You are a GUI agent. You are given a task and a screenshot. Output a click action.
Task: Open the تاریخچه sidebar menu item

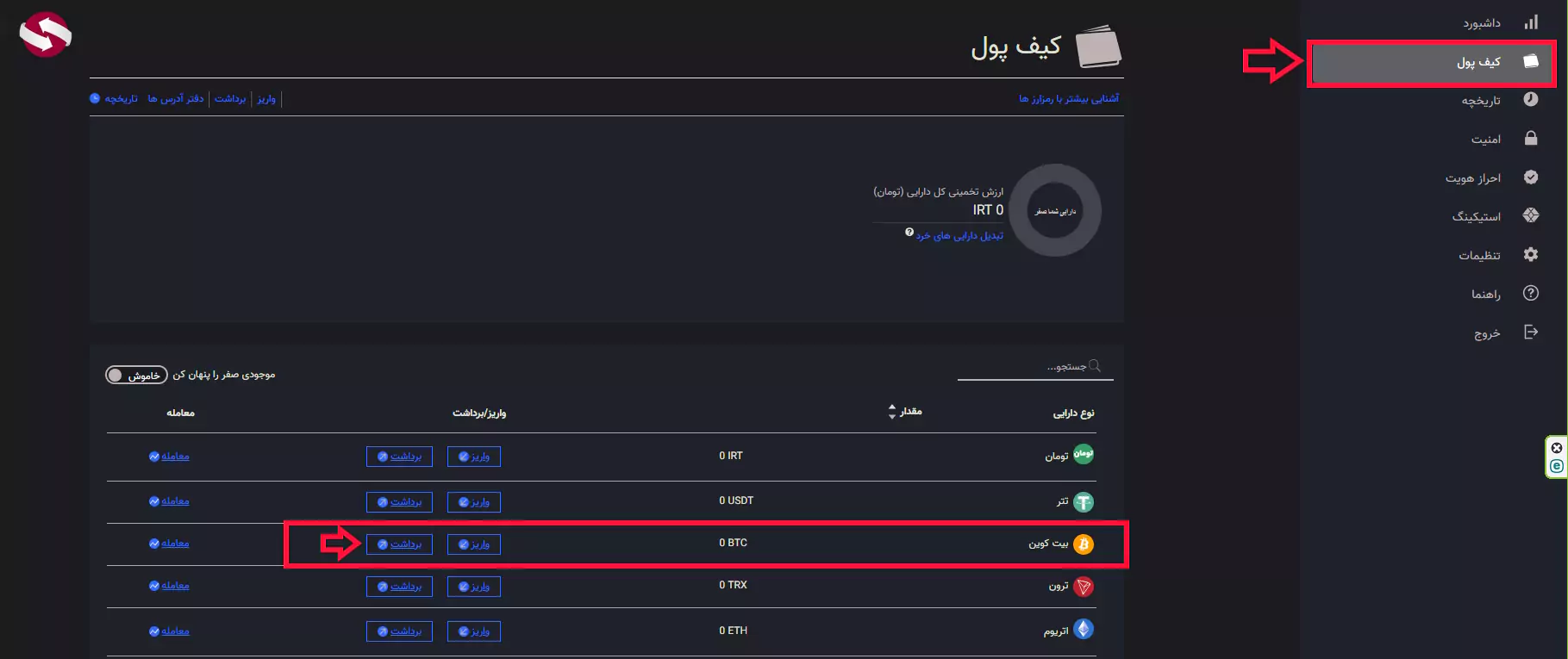(x=1481, y=101)
